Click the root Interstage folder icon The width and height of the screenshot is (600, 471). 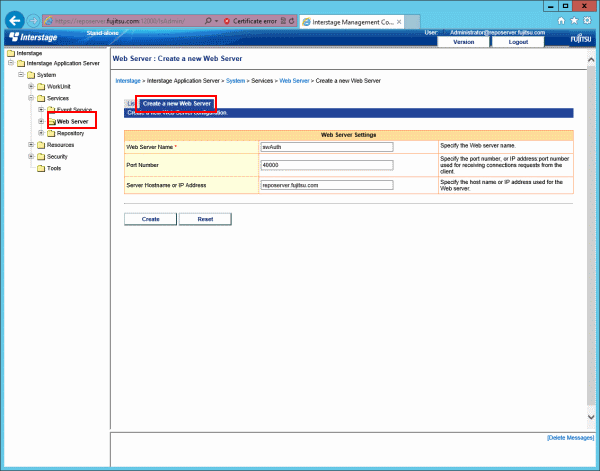(x=11, y=53)
